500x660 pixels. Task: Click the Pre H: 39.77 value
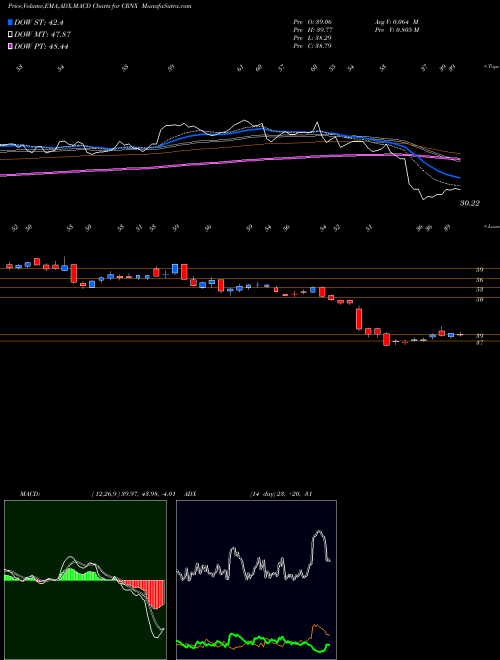coord(312,30)
